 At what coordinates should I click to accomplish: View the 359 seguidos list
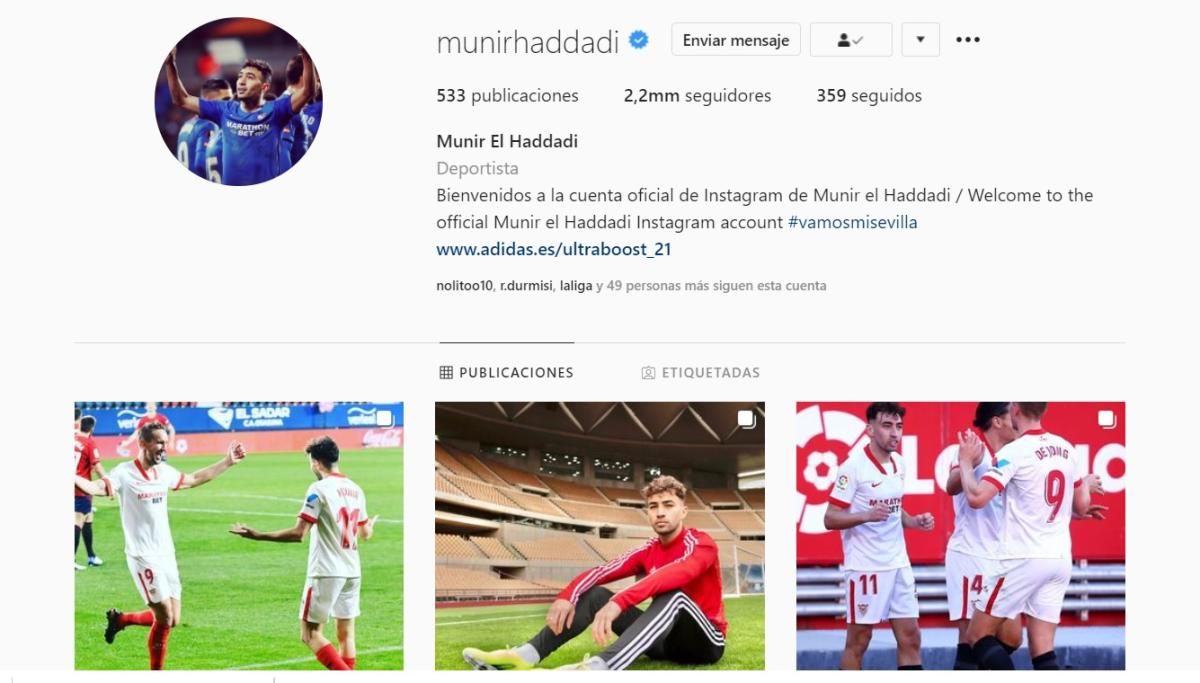pos(869,96)
